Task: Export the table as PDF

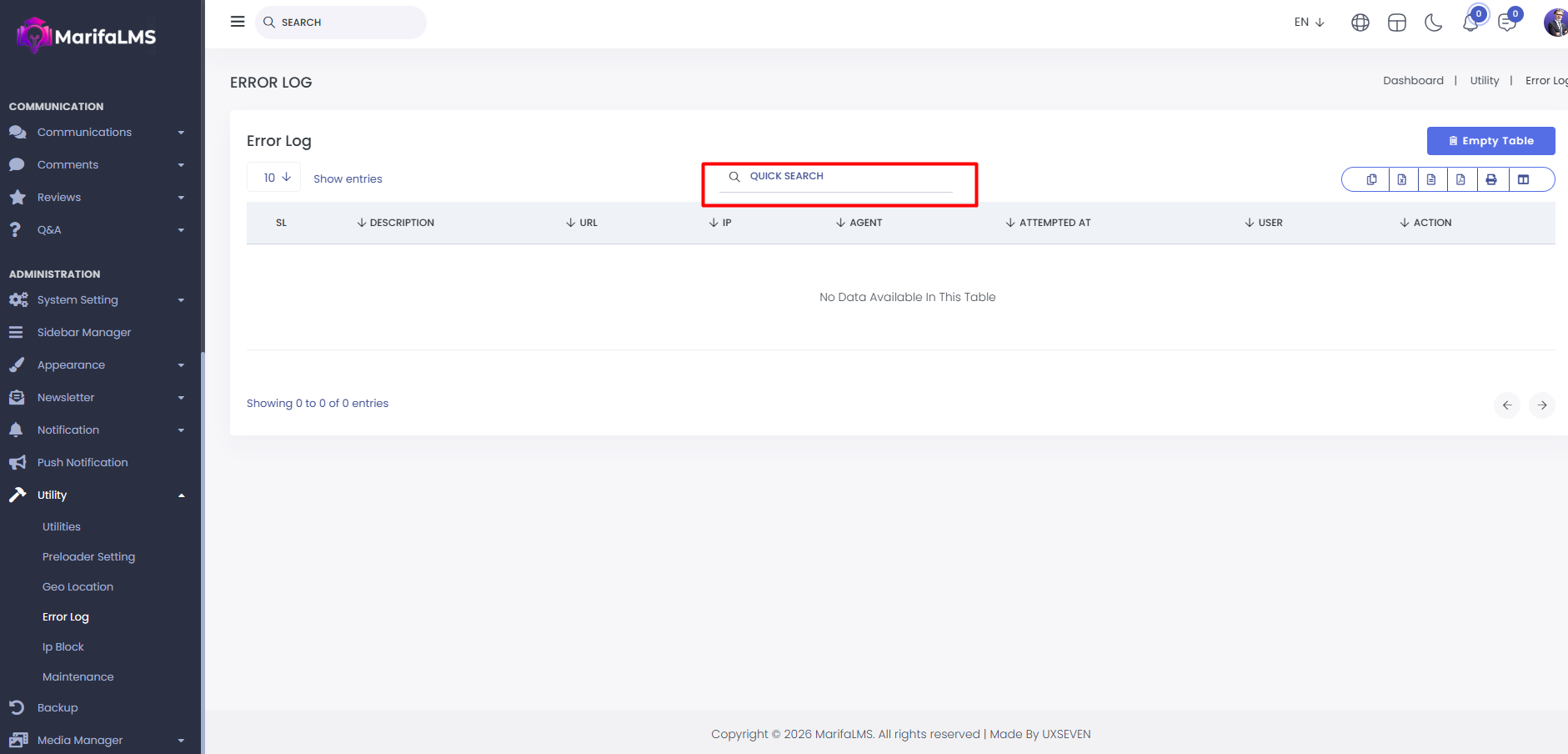Action: click(1460, 179)
